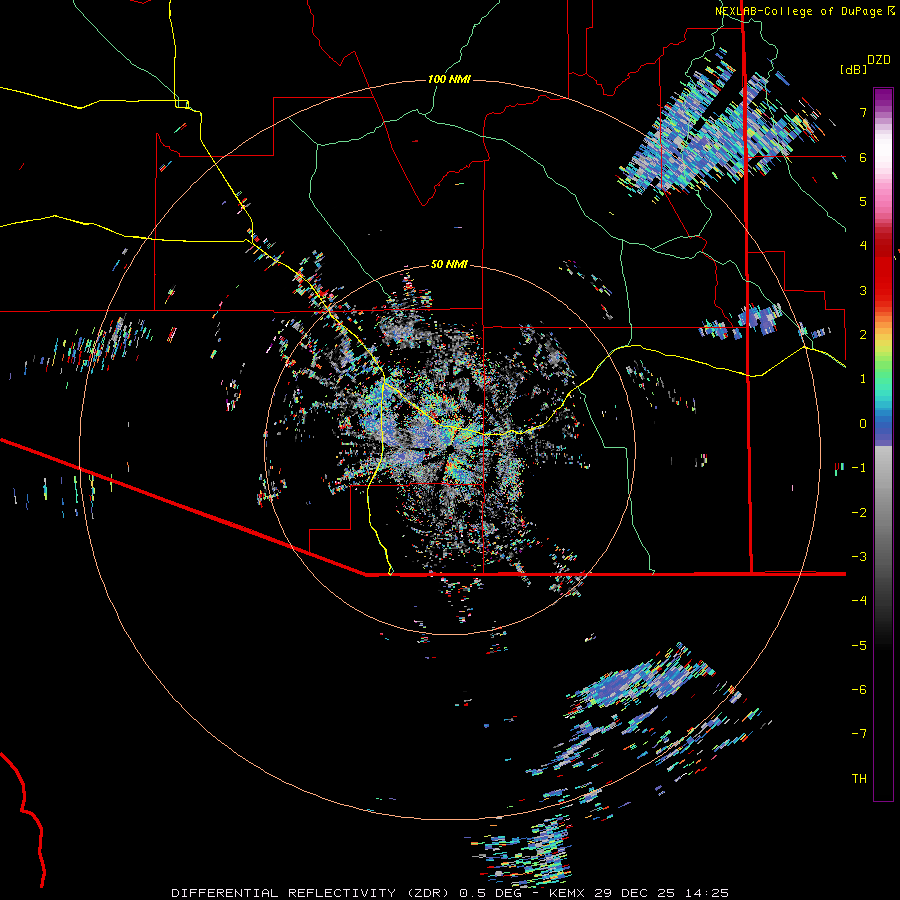Click the DIFFERENTIAL REFLECTIVITY (ZDR) caption

(x=312, y=893)
